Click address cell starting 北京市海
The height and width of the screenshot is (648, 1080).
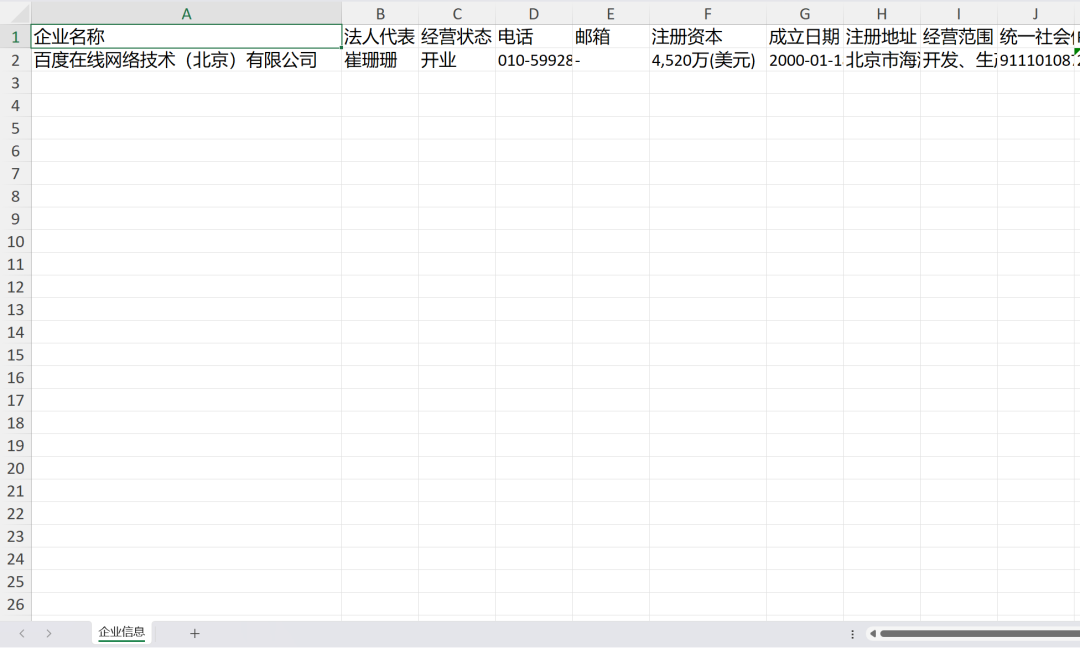point(882,60)
